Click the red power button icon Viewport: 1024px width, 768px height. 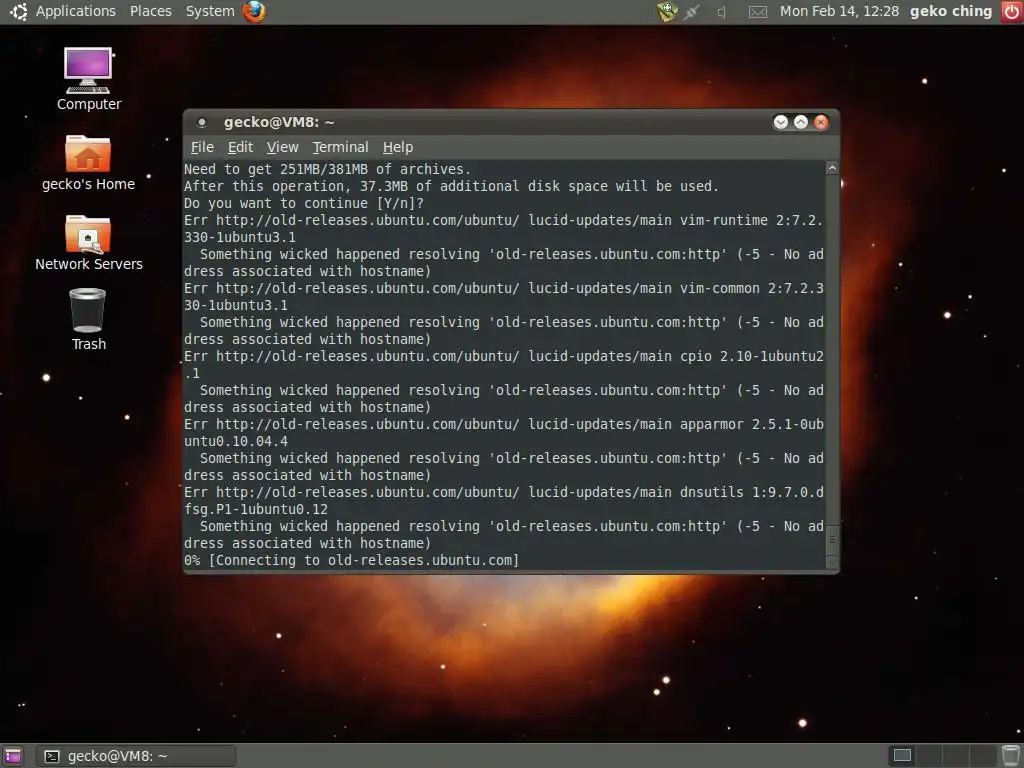(x=1012, y=12)
